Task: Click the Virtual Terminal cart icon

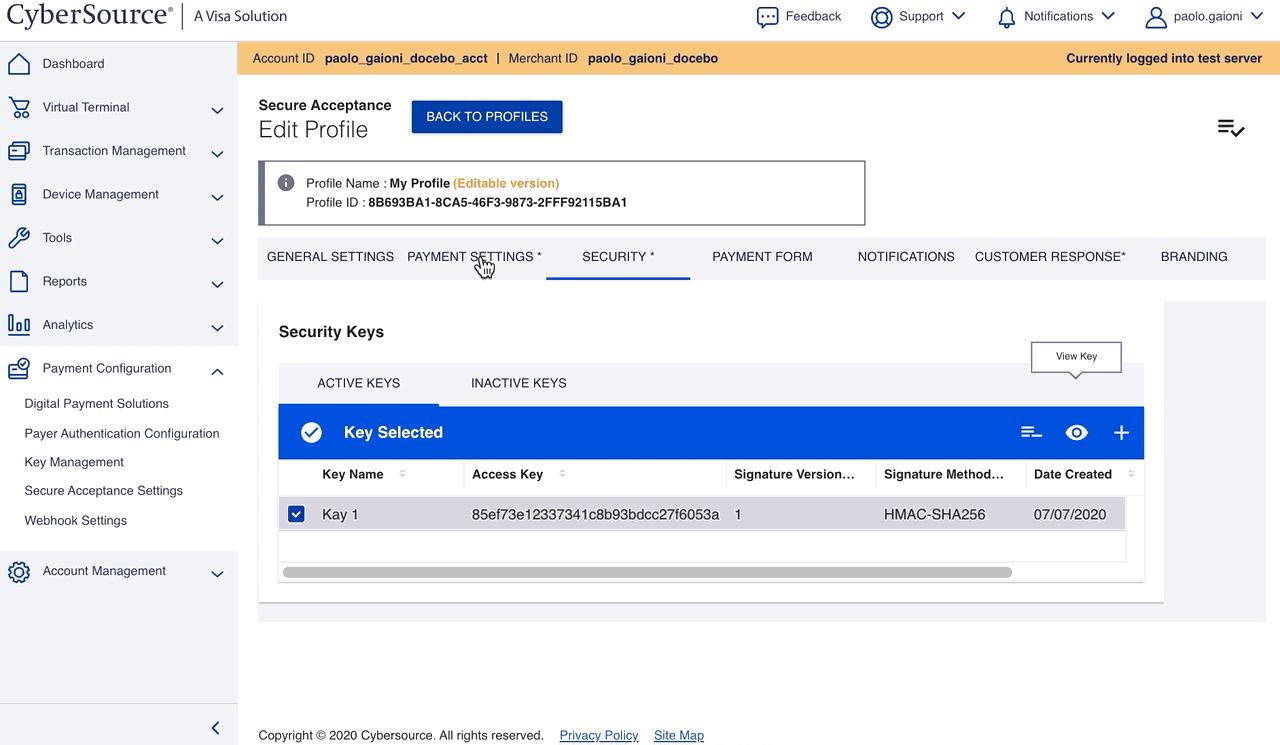Action: [x=19, y=108]
